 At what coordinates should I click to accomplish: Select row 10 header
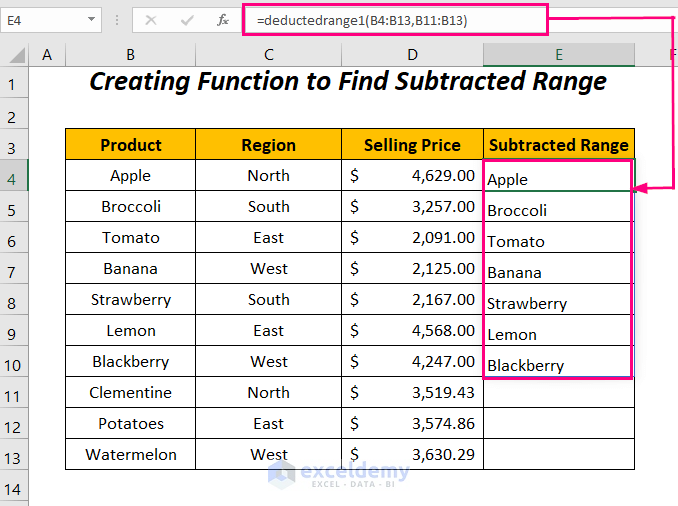click(x=13, y=362)
